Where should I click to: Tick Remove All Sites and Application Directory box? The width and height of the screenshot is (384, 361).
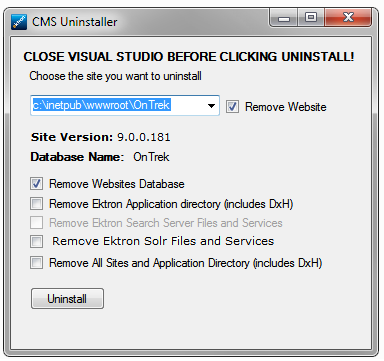[x=36, y=262]
